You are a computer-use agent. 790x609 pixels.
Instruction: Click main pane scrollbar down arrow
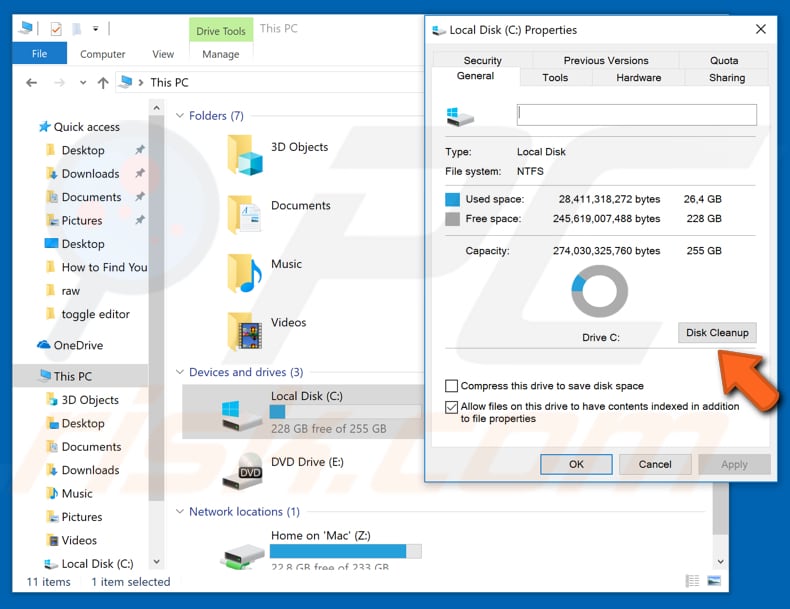(x=720, y=561)
